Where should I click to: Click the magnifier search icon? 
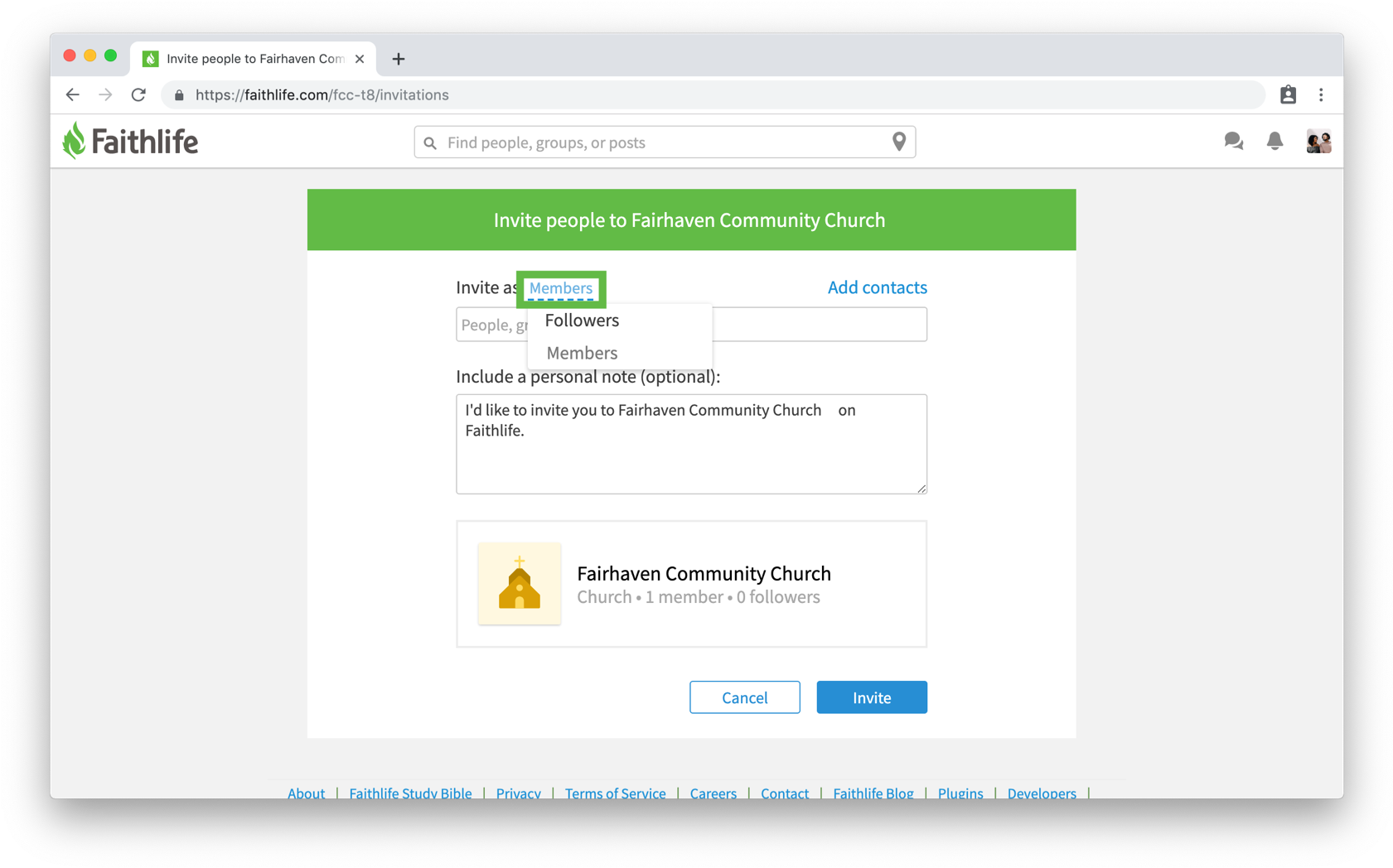(x=430, y=143)
